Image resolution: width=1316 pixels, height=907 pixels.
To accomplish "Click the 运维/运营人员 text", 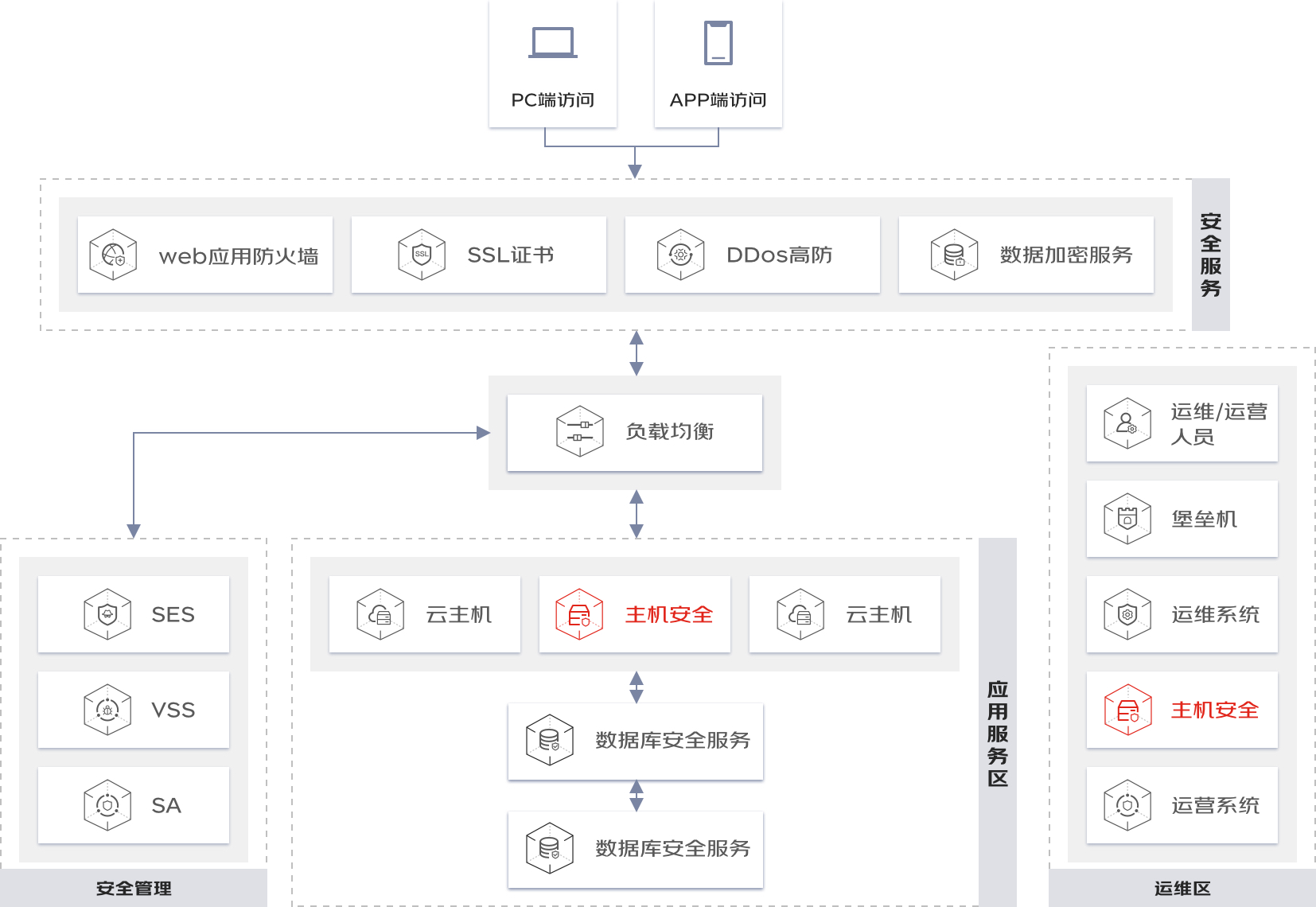I will click(1219, 424).
